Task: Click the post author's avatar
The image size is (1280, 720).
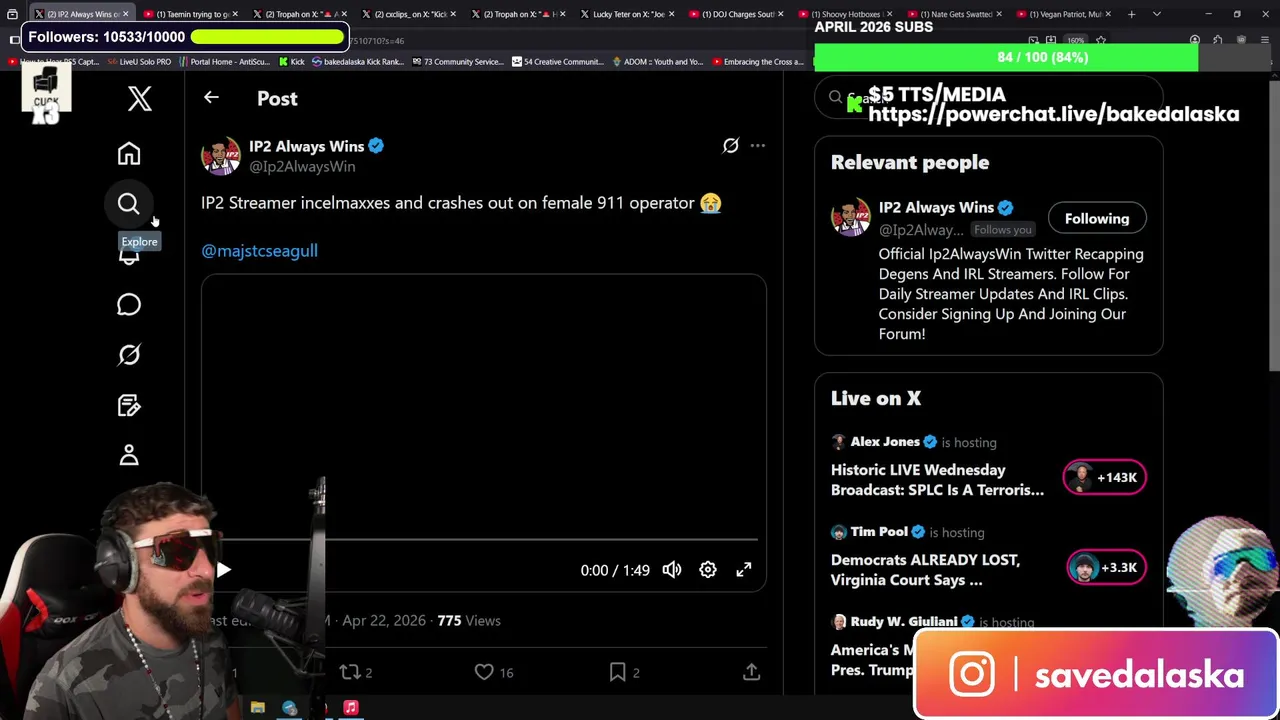Action: point(221,156)
